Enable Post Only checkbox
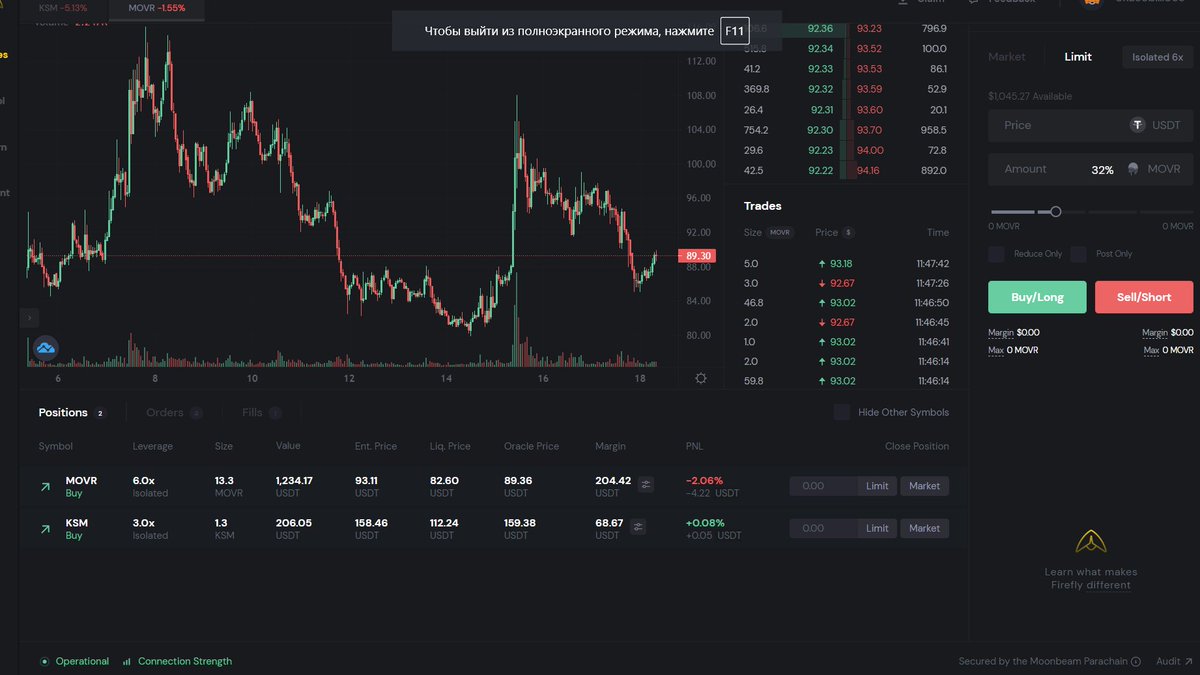The width and height of the screenshot is (1200, 675). pyautogui.click(x=1078, y=254)
